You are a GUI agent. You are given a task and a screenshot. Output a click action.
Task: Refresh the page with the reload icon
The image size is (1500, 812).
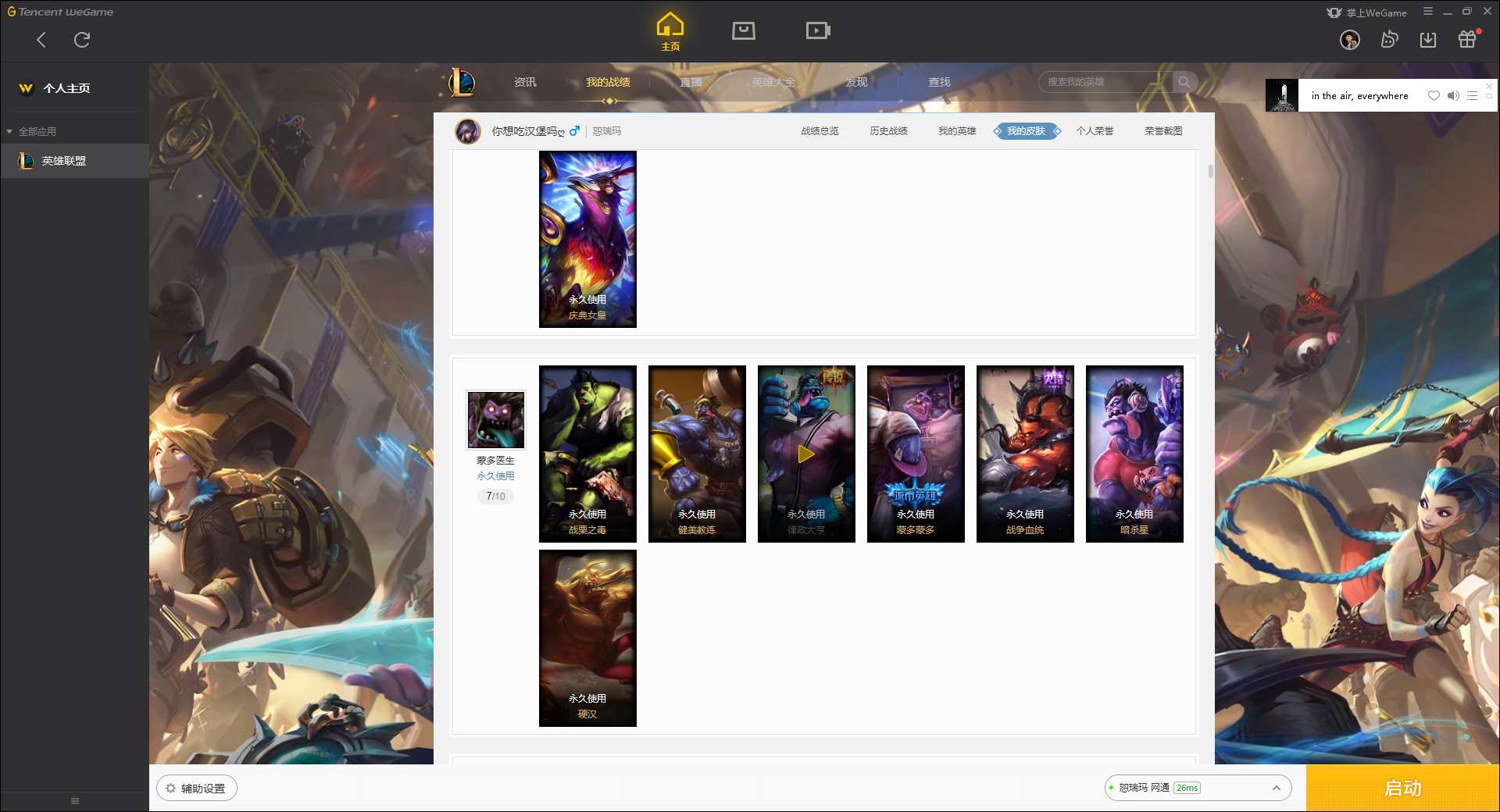click(82, 40)
